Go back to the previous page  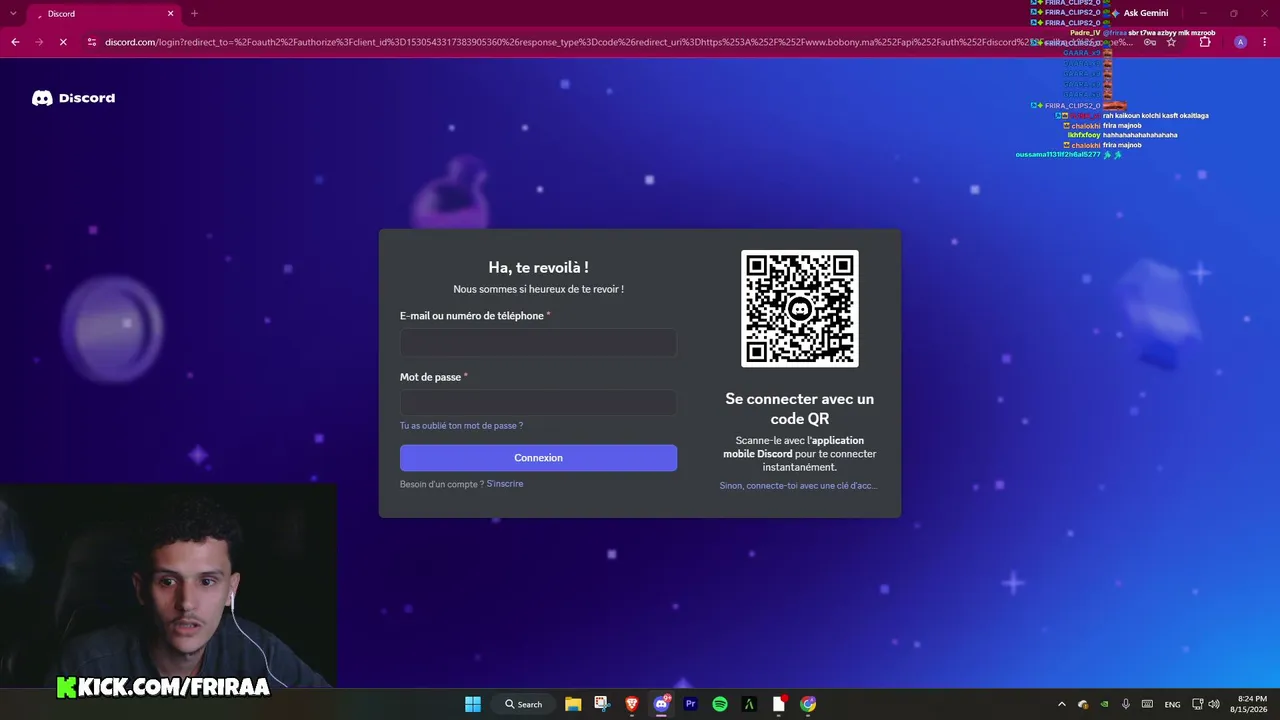tap(15, 42)
